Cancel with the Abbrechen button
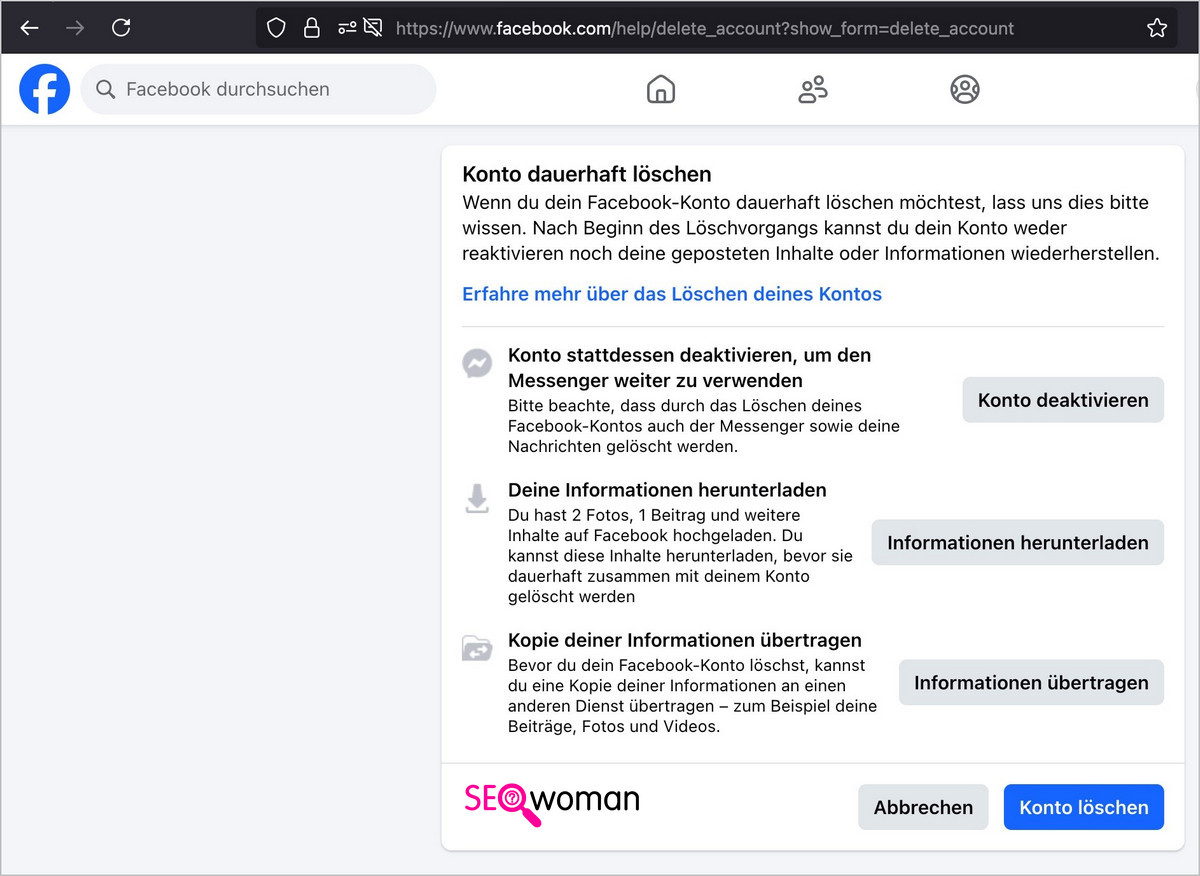This screenshot has height=876, width=1200. tap(923, 807)
